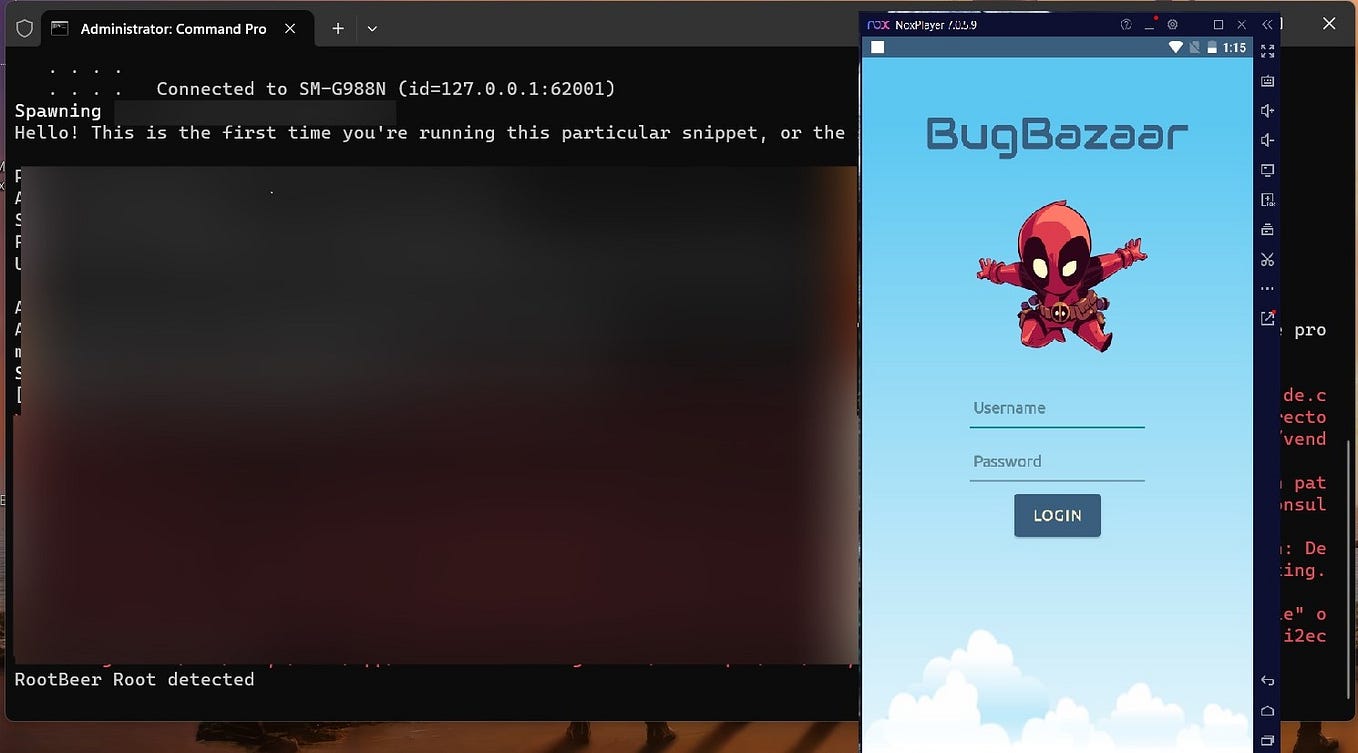Open a new terminal tab with the plus
This screenshot has height=753, width=1358.
[337, 29]
